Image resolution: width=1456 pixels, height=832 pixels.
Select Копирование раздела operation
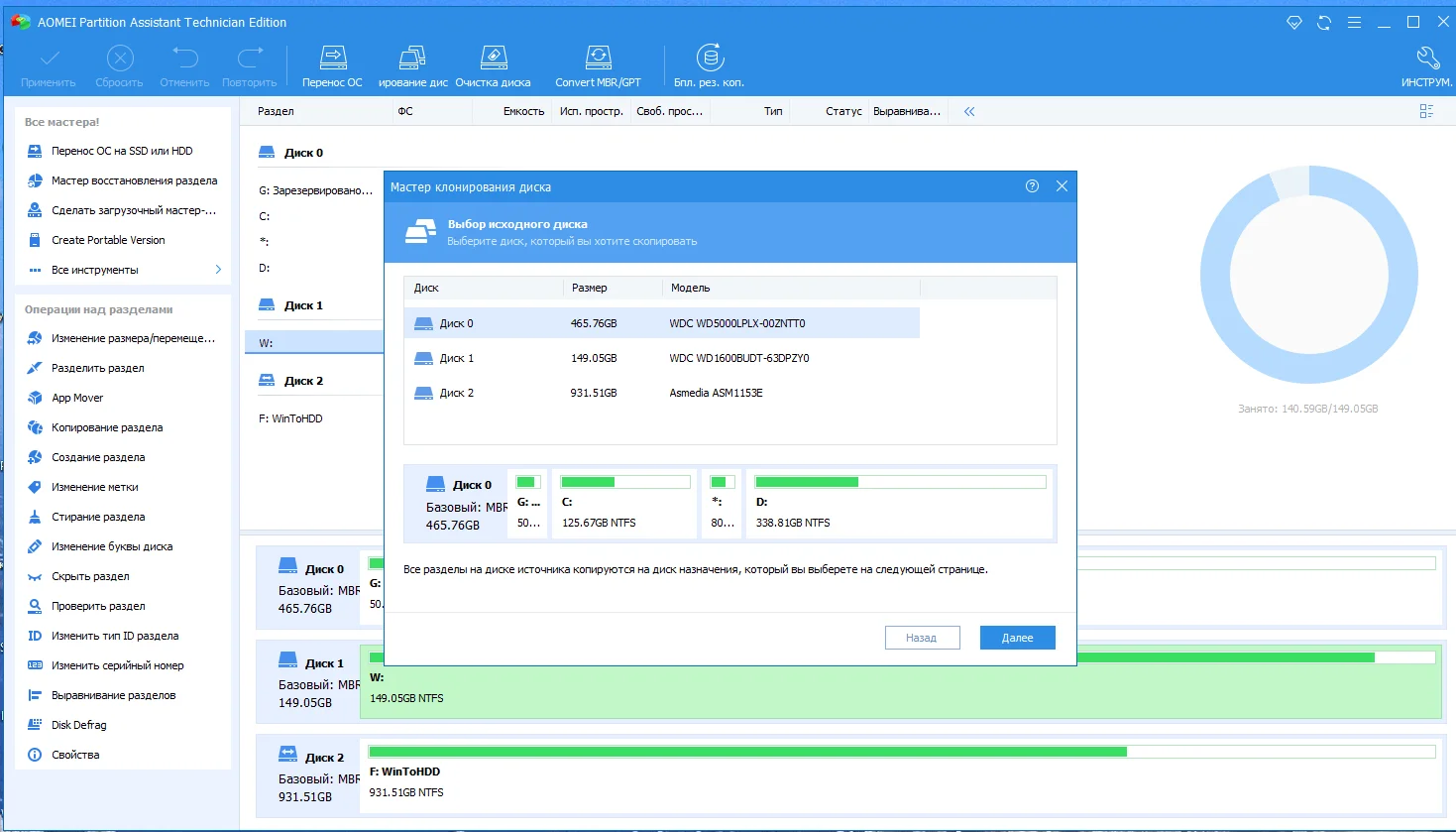point(107,427)
